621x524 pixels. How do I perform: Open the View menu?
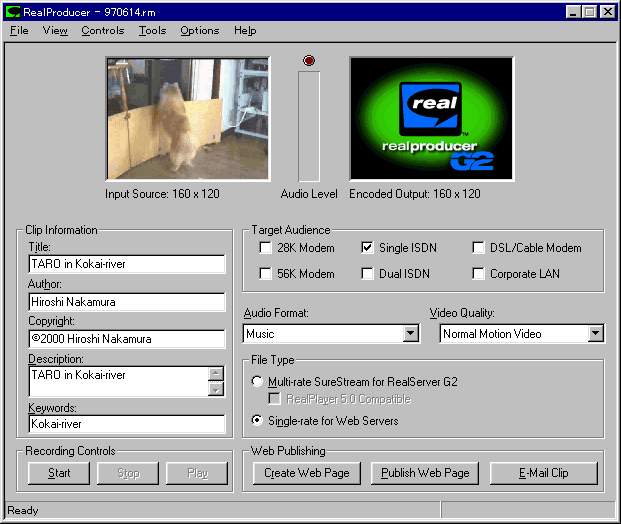click(55, 30)
